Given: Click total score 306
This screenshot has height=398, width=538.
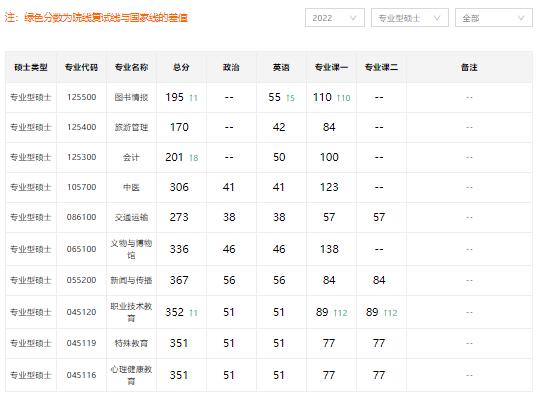Looking at the screenshot, I should pos(179,187).
